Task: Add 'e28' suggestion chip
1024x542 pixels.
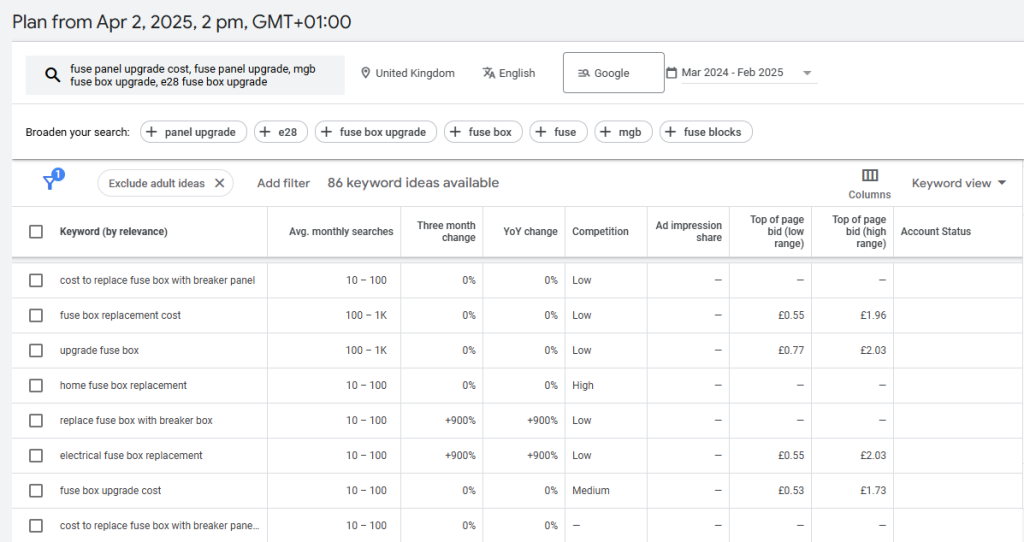Action: click(281, 132)
